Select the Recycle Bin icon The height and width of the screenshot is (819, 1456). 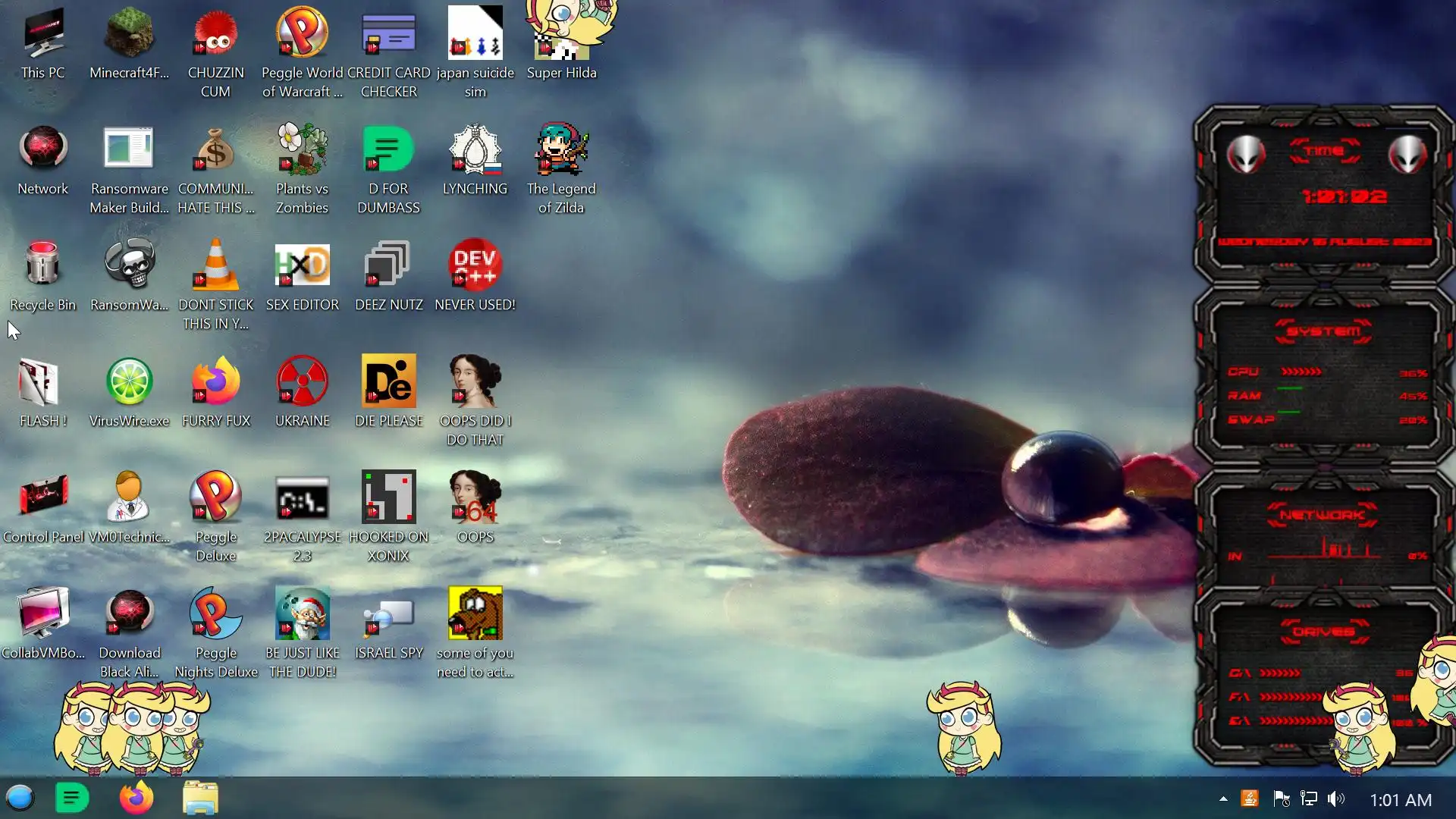[x=42, y=265]
